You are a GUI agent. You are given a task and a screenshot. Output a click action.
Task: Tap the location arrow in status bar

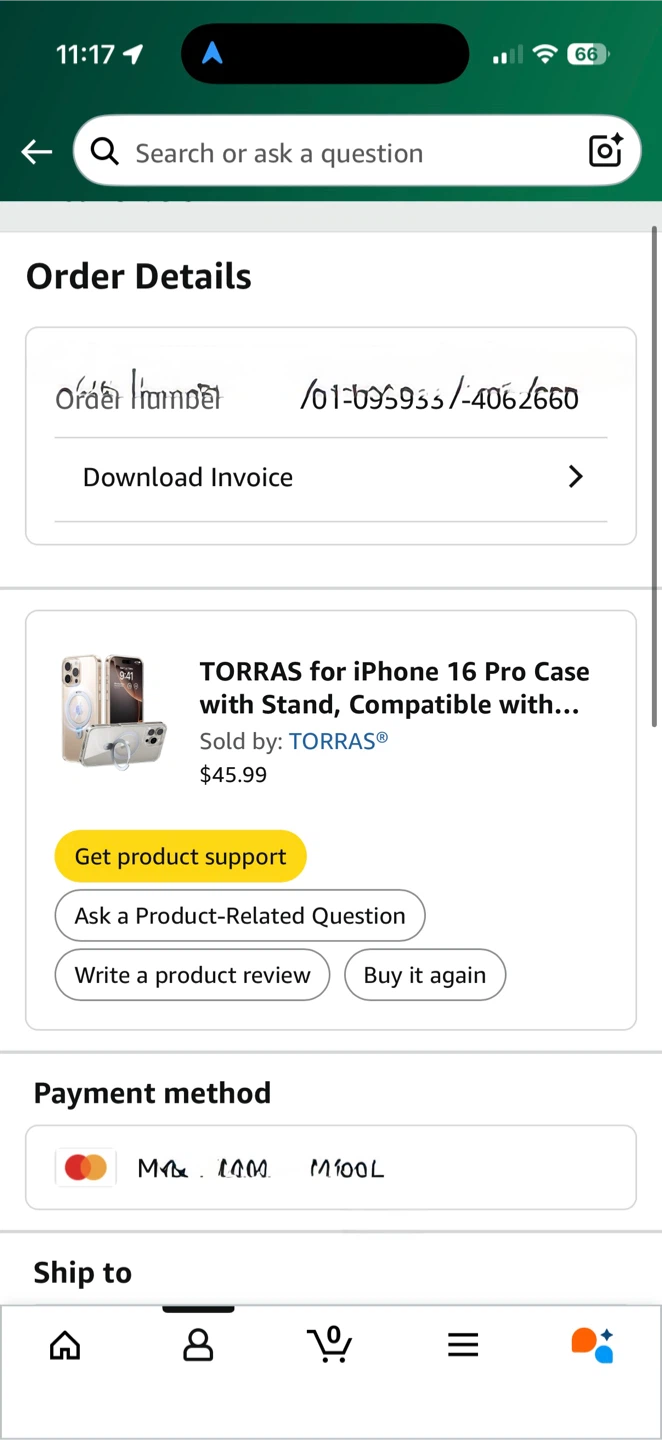133,54
